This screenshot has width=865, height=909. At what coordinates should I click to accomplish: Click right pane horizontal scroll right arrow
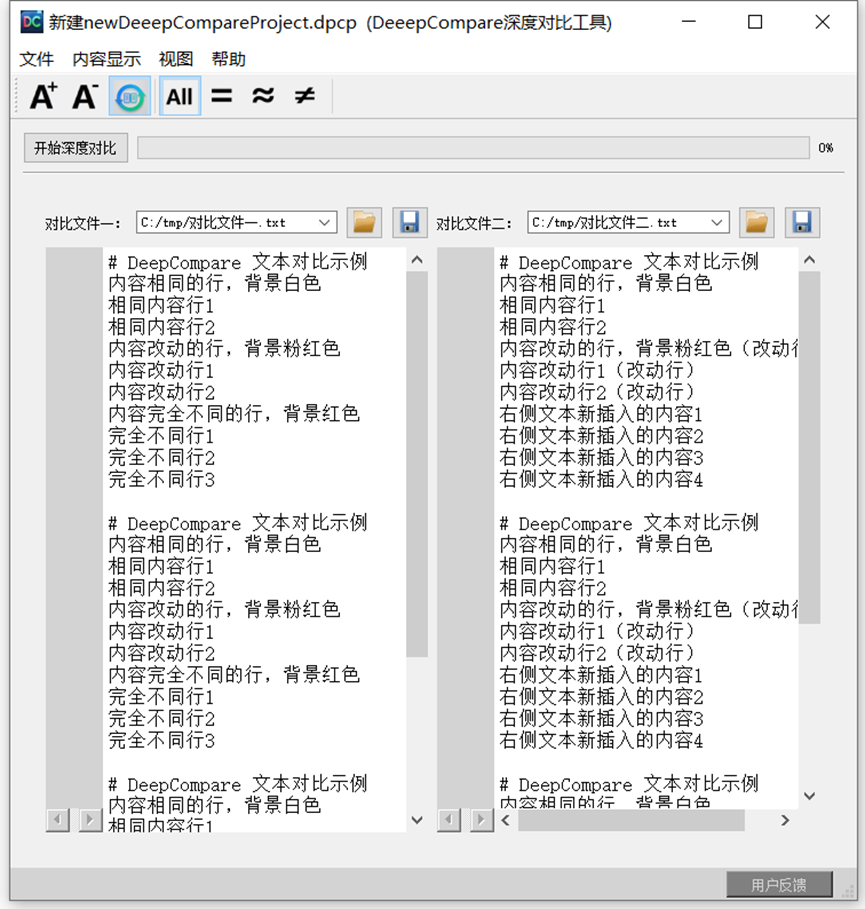click(x=785, y=820)
